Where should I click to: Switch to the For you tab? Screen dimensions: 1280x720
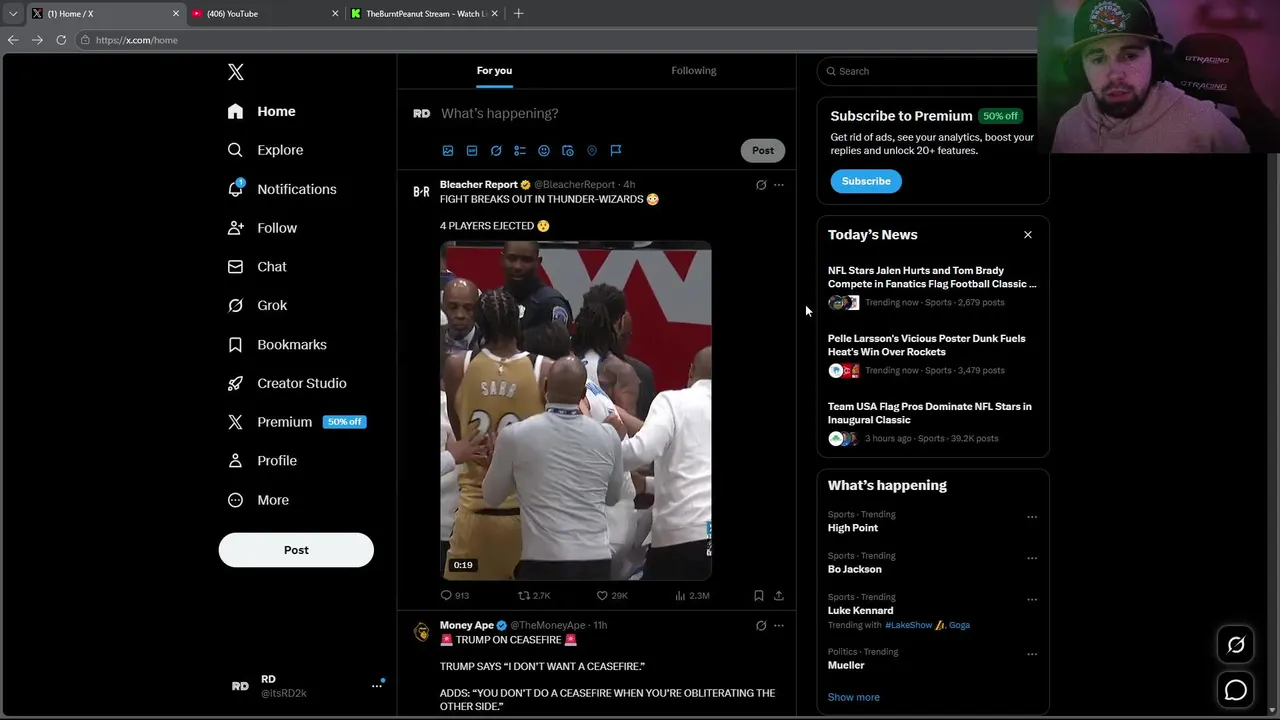(494, 70)
